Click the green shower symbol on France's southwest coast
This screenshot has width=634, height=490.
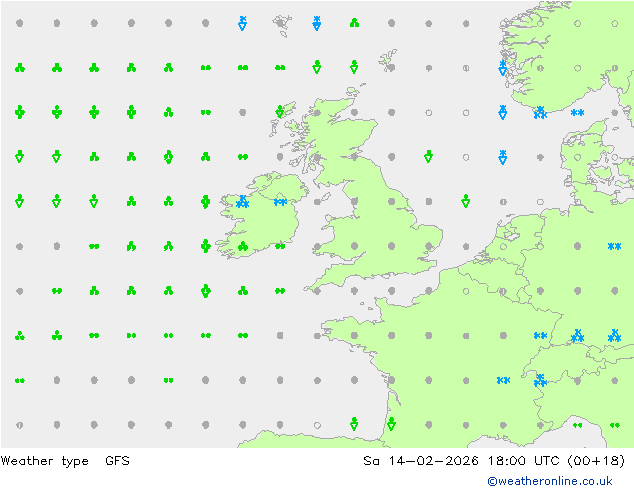tap(391, 424)
